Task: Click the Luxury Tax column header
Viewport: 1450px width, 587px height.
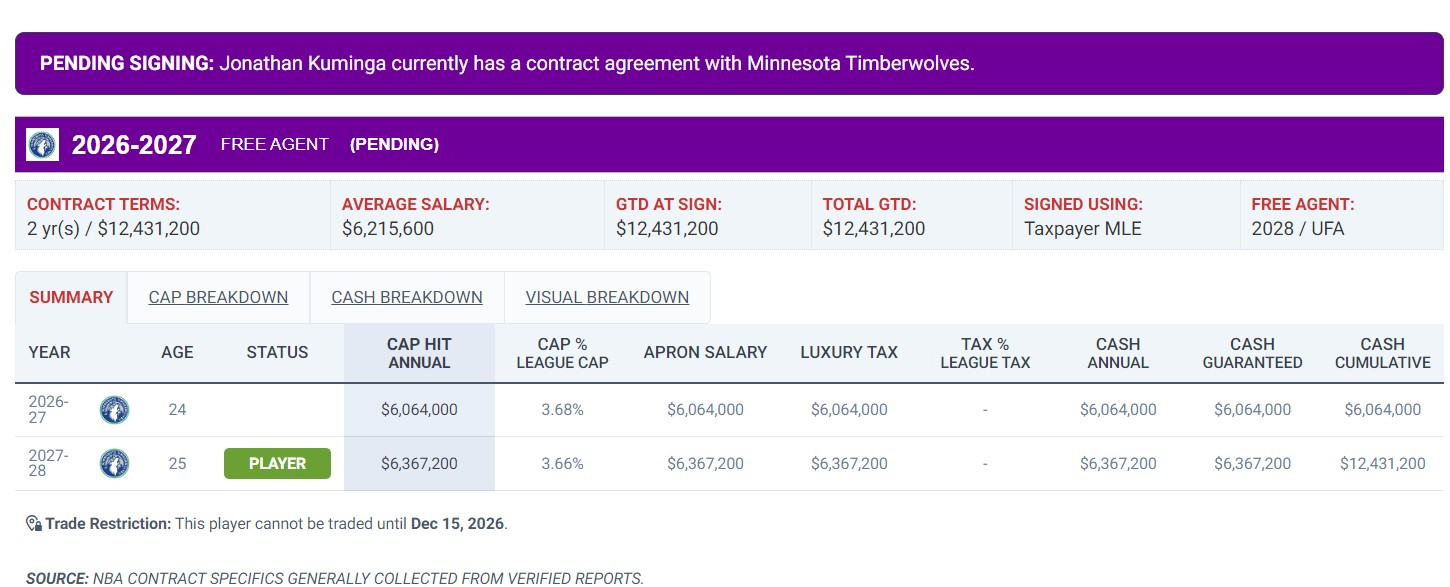Action: click(x=849, y=352)
